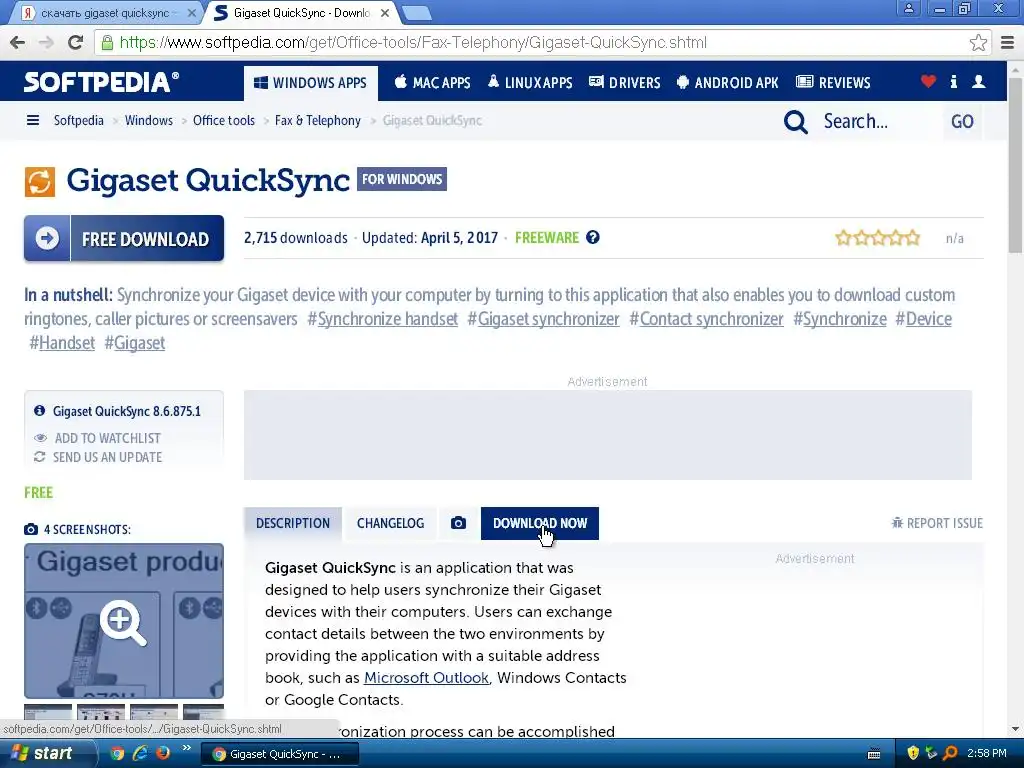The height and width of the screenshot is (768, 1024).
Task: Open the Linux Apps section
Action: (530, 83)
